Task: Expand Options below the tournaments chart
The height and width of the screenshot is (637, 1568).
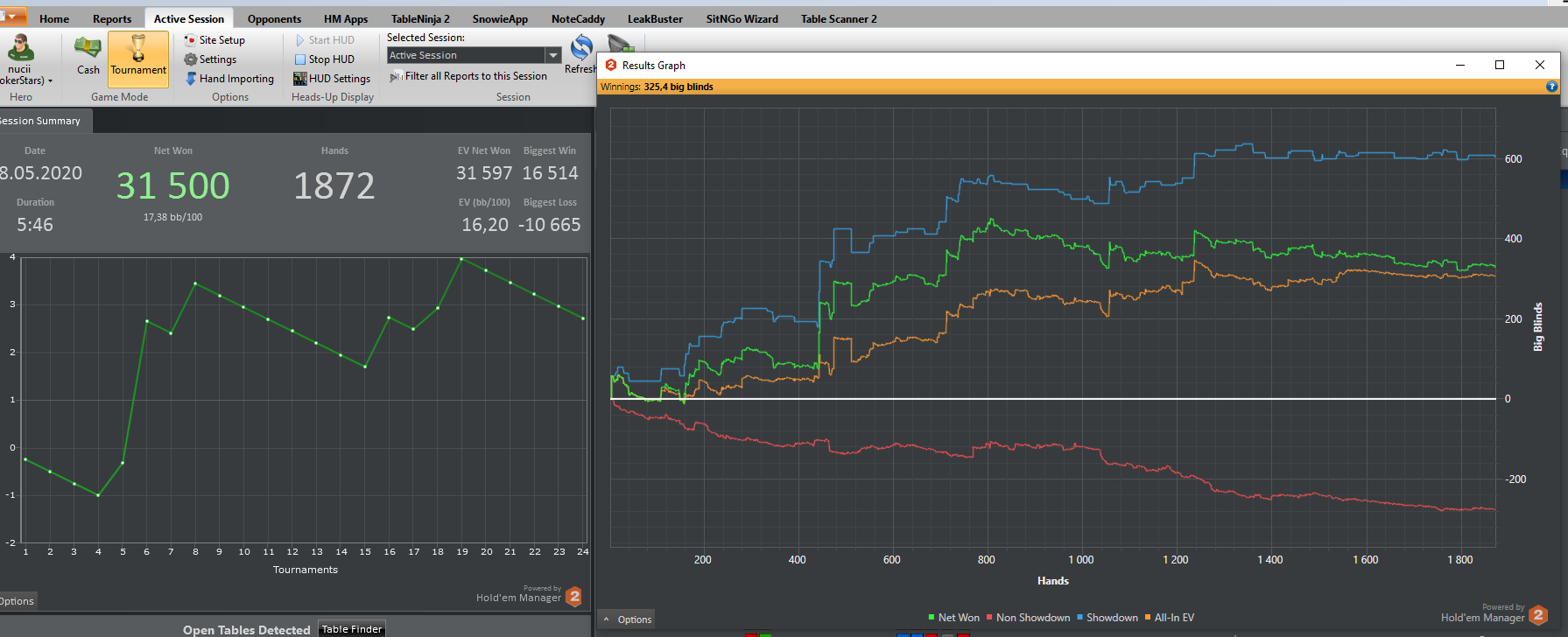Action: coord(17,601)
